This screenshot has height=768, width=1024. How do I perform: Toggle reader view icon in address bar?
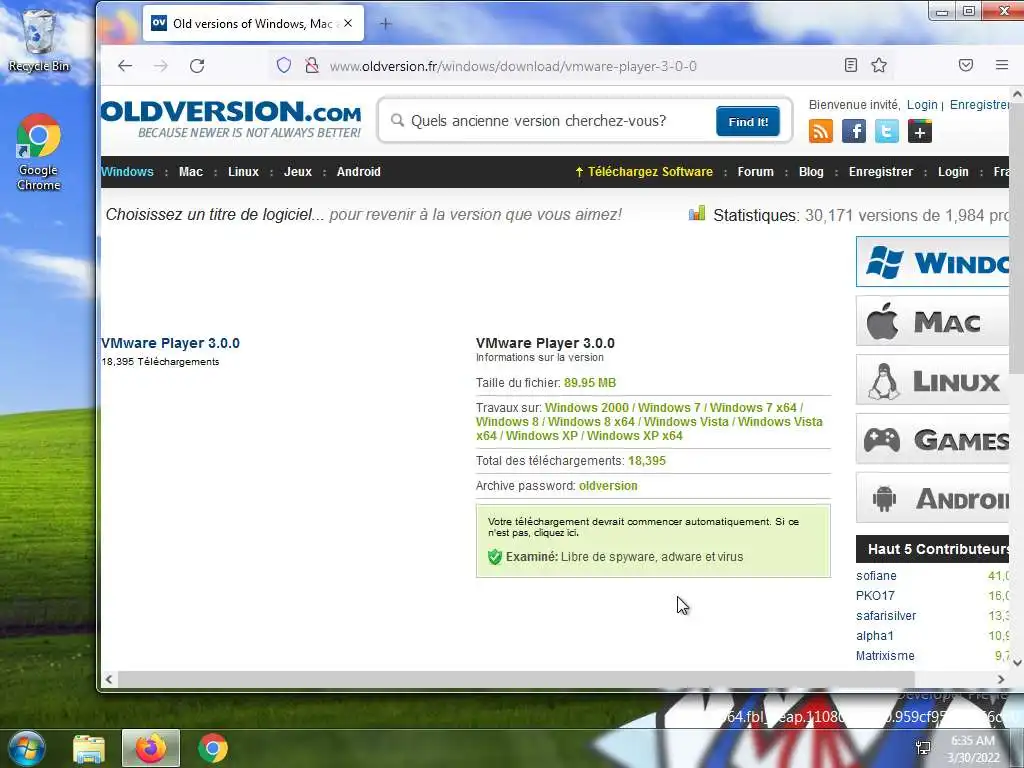(x=850, y=65)
